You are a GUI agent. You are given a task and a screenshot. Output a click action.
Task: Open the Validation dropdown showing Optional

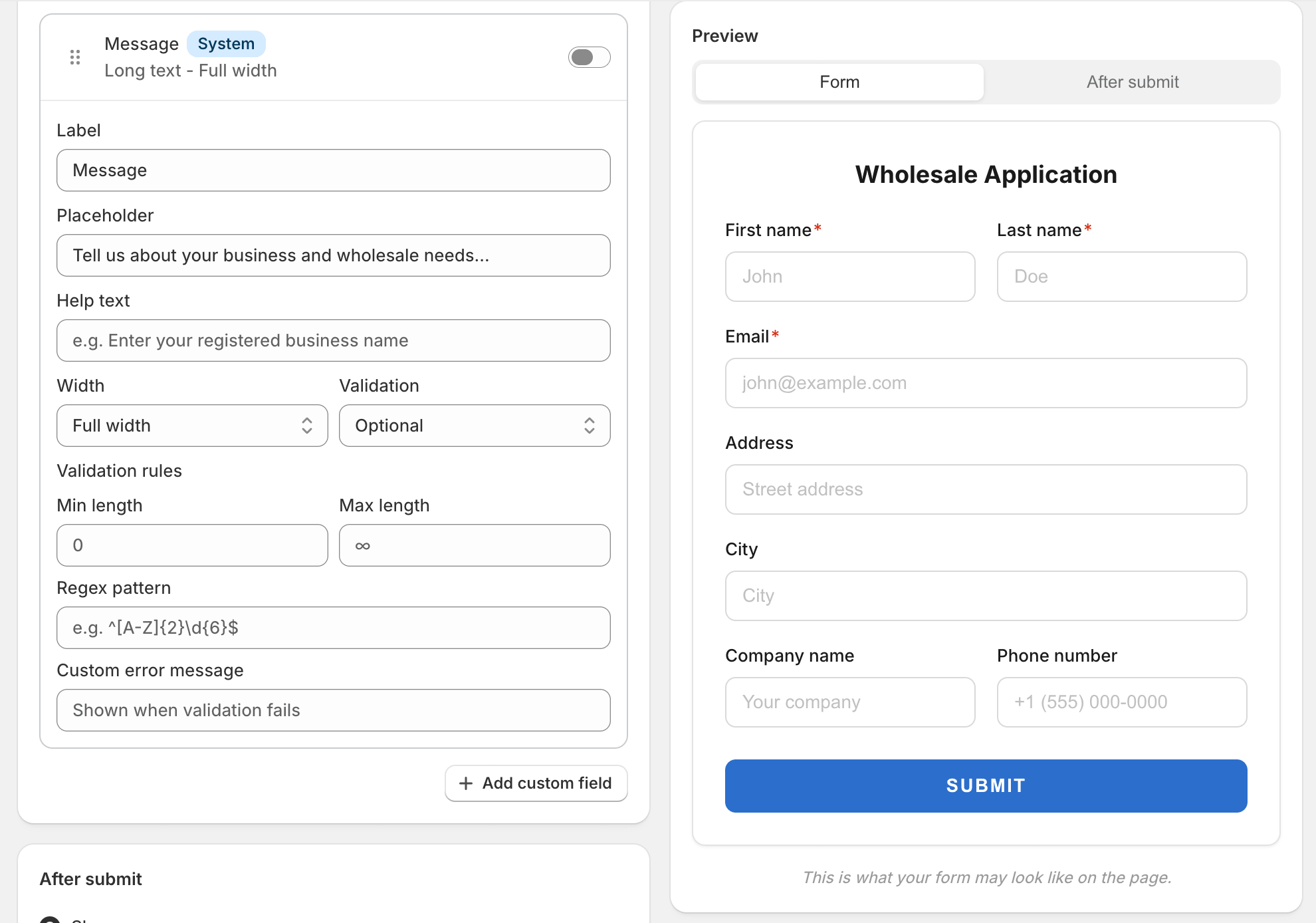click(475, 426)
